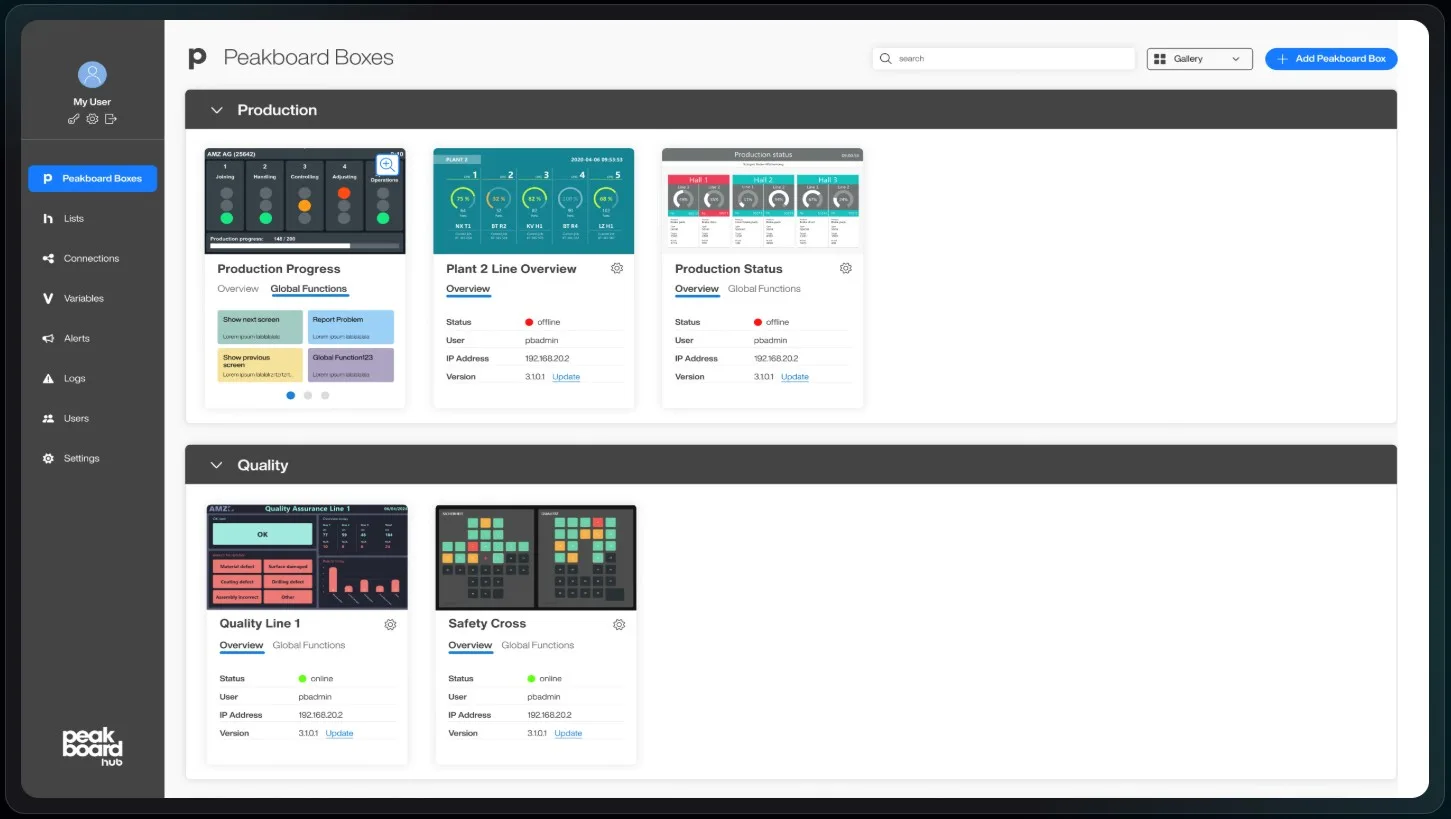Open Connections in the sidebar
The width and height of the screenshot is (1451, 819).
pyautogui.click(x=92, y=258)
